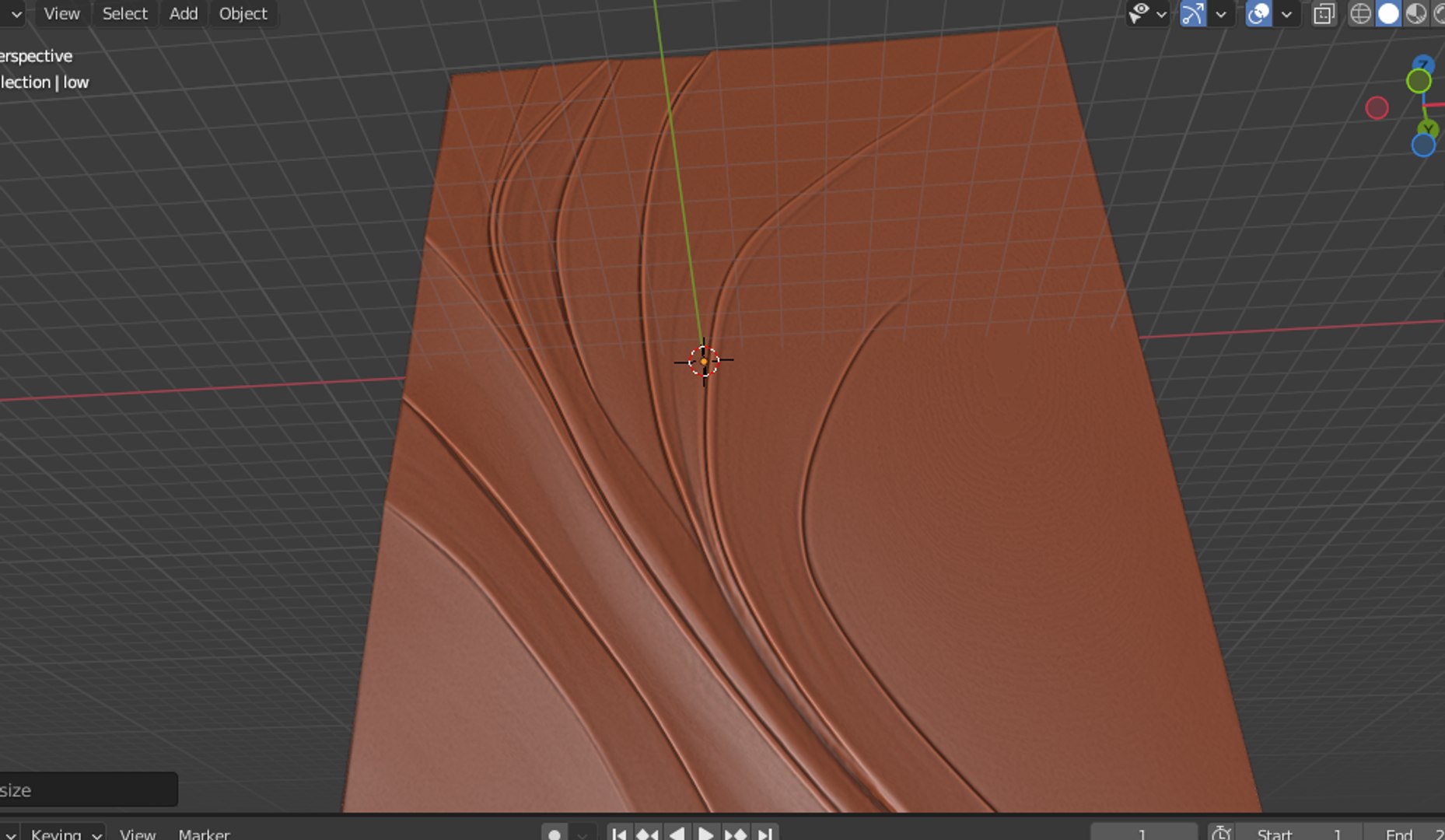The width and height of the screenshot is (1445, 840).
Task: Click the red negative X axis gizmo circle
Action: click(x=1377, y=107)
